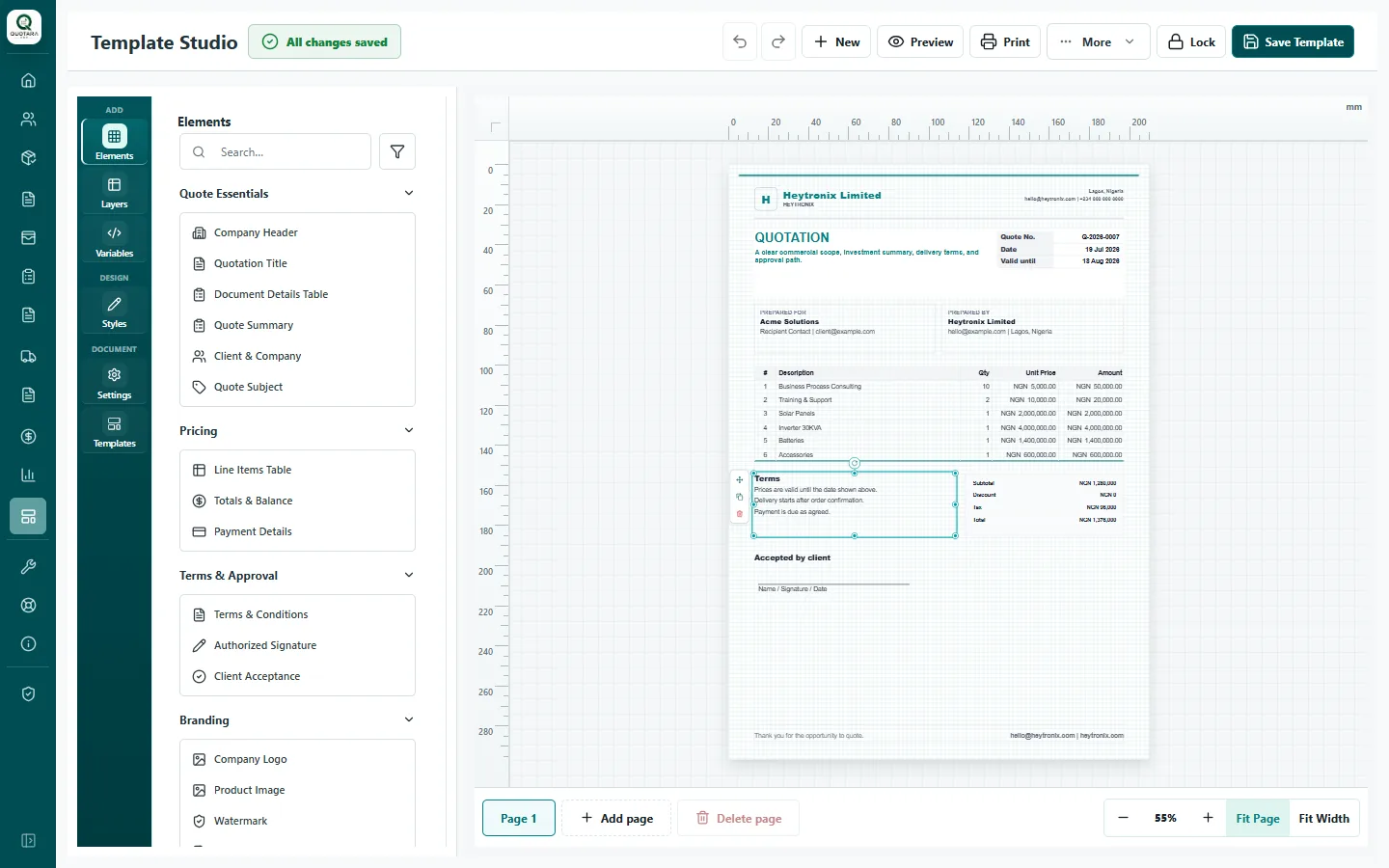This screenshot has width=1389, height=868.
Task: Open the users icon in left sidebar
Action: pyautogui.click(x=28, y=119)
